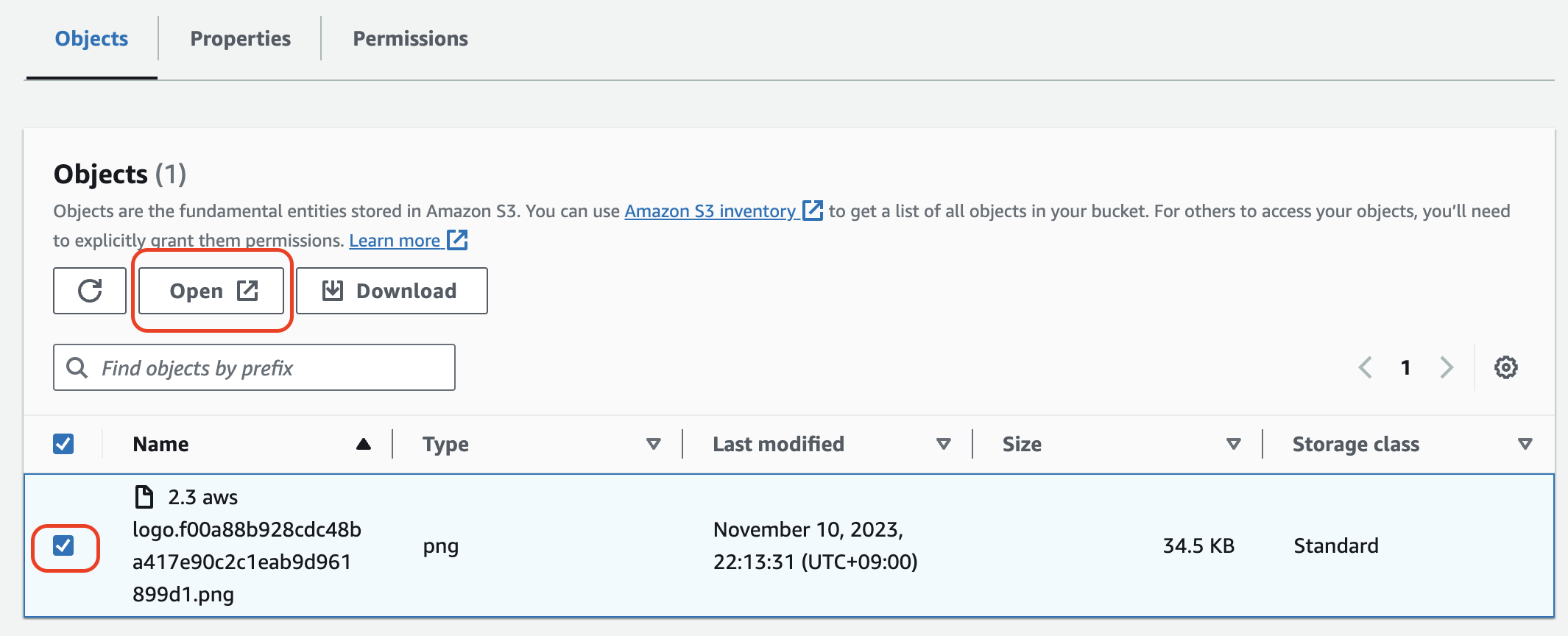Viewport: 1568px width, 636px height.
Task: Click the refresh objects icon
Action: (88, 290)
